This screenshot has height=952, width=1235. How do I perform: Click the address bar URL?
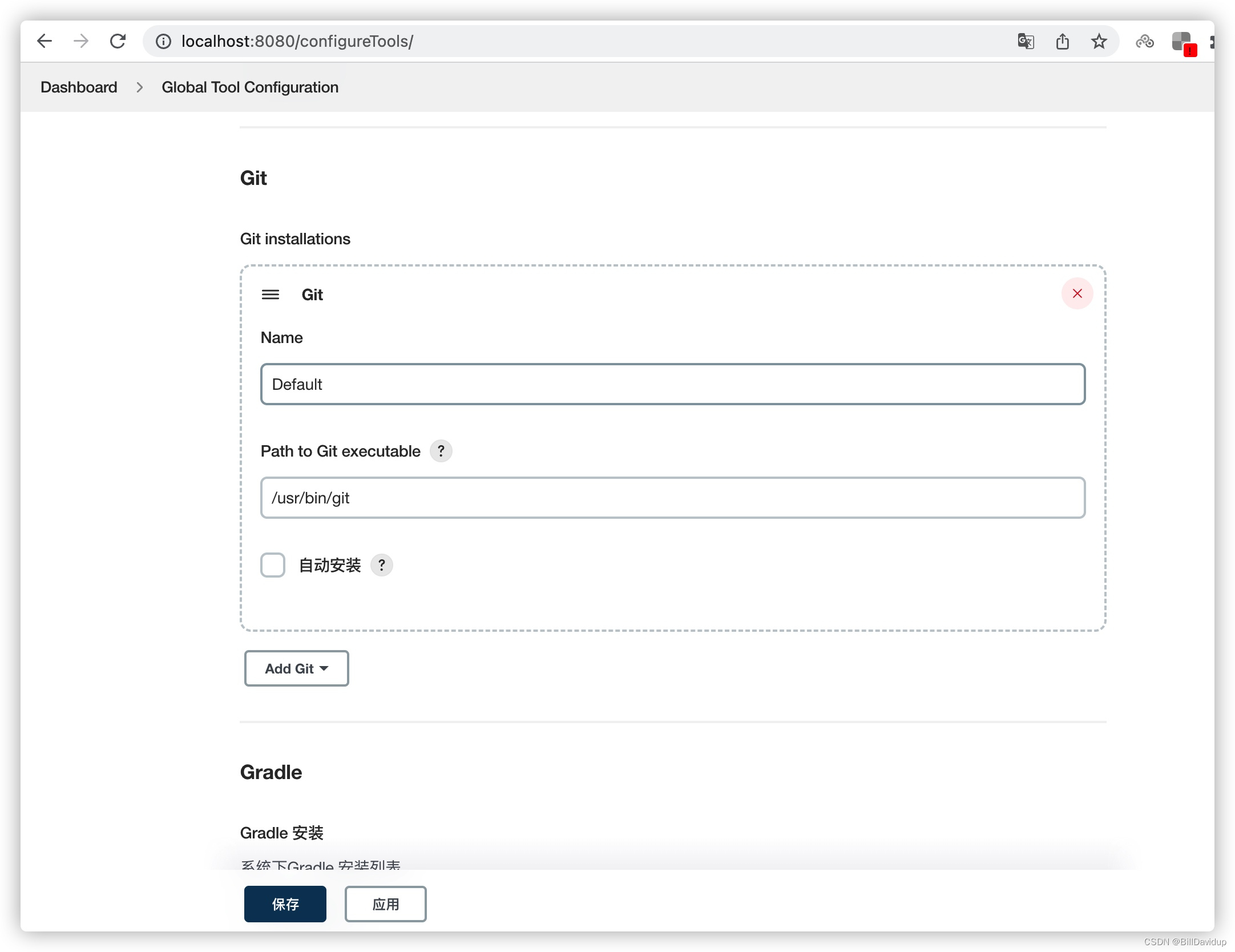pos(297,41)
